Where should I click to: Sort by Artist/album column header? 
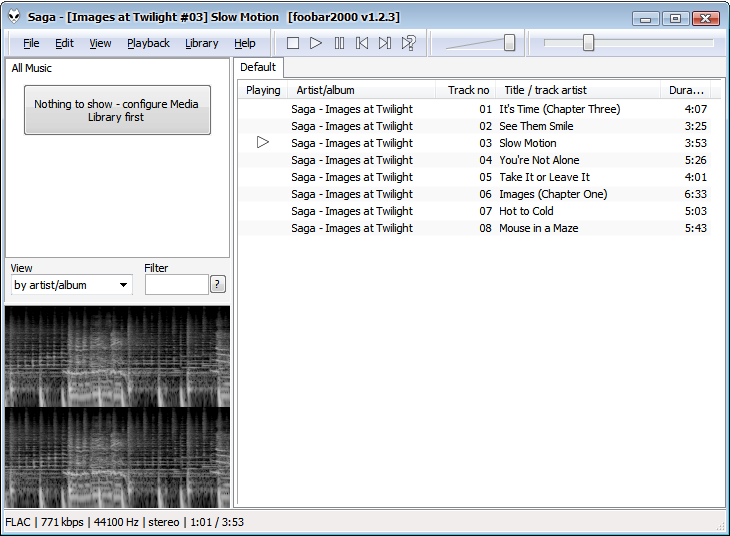(361, 90)
